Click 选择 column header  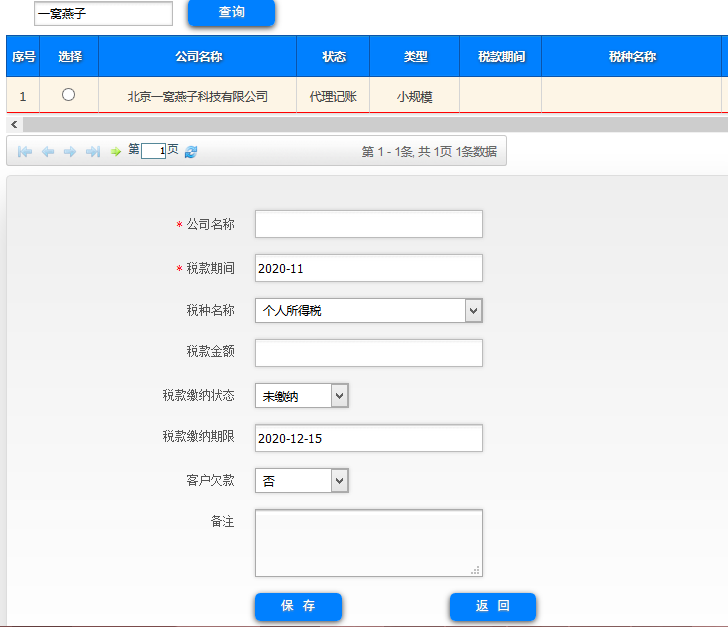tap(70, 57)
